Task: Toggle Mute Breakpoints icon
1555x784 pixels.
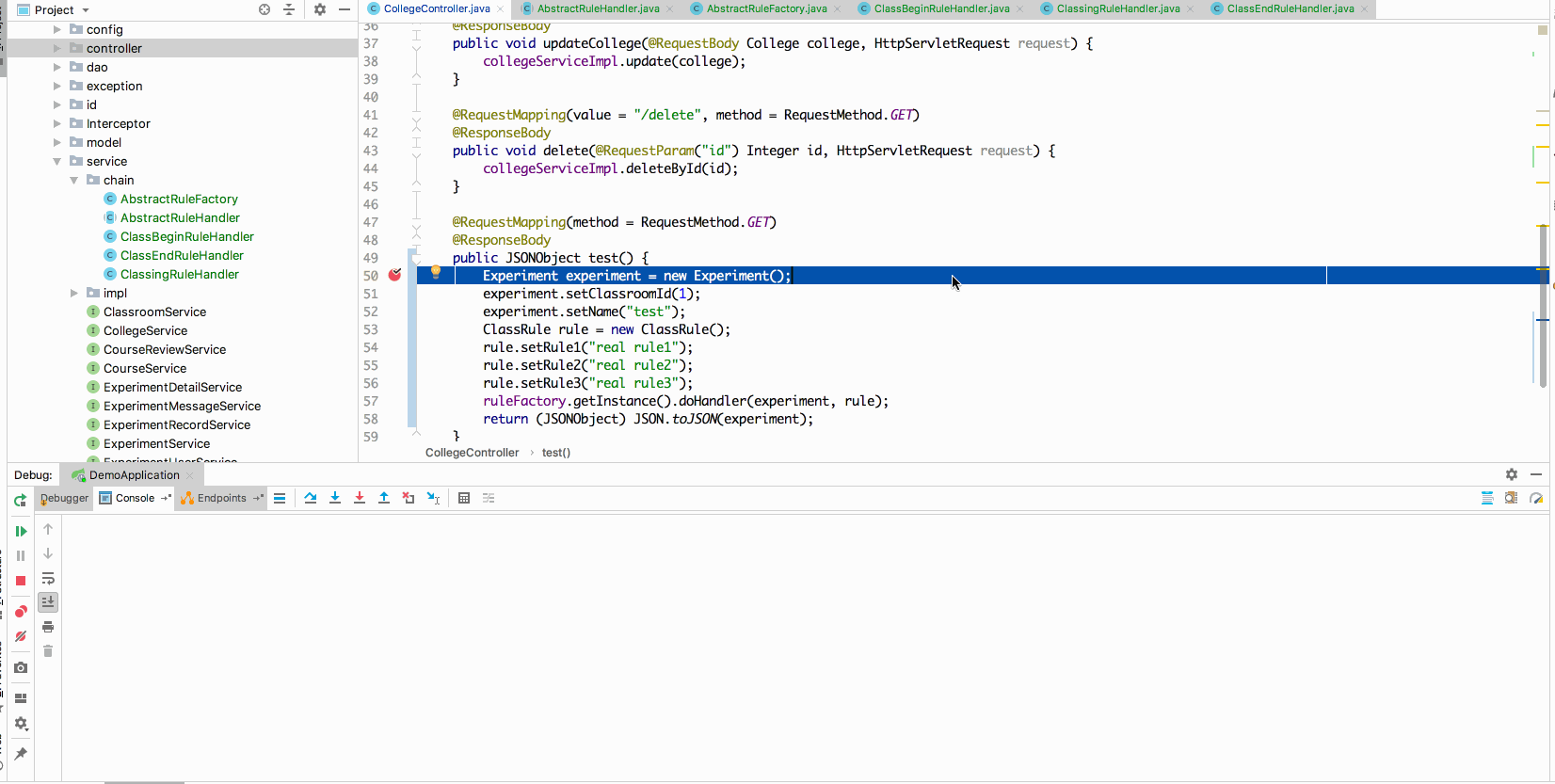Action: tap(21, 636)
